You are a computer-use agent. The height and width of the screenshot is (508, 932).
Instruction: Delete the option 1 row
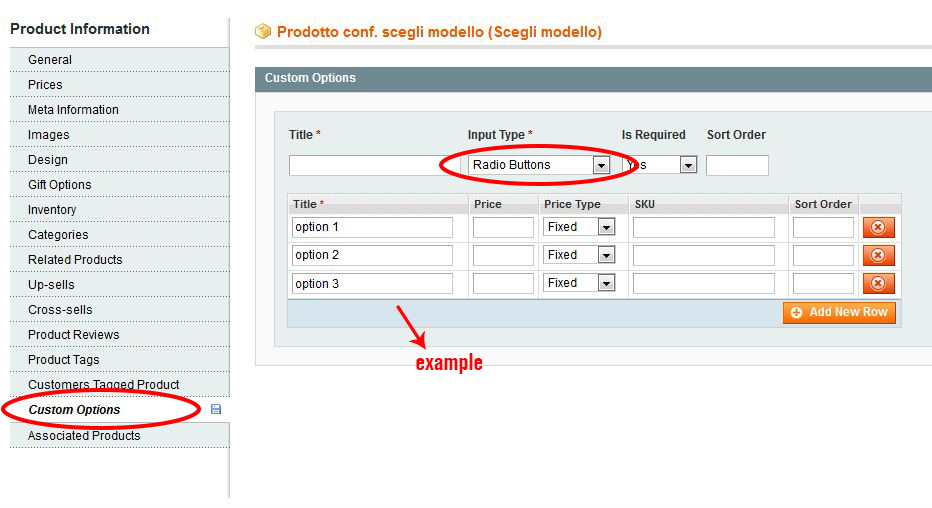[x=878, y=228]
